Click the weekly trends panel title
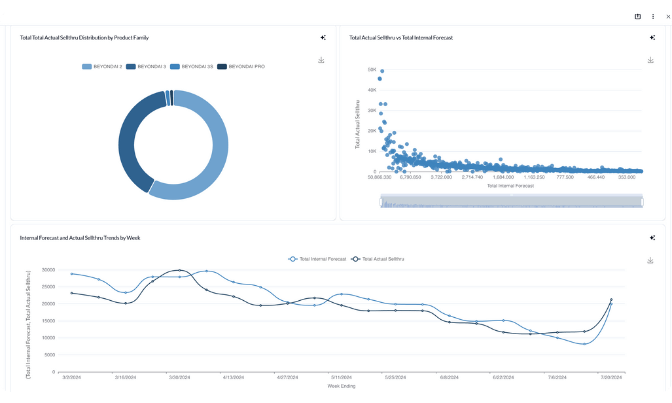The width and height of the screenshot is (672, 403). (80, 238)
